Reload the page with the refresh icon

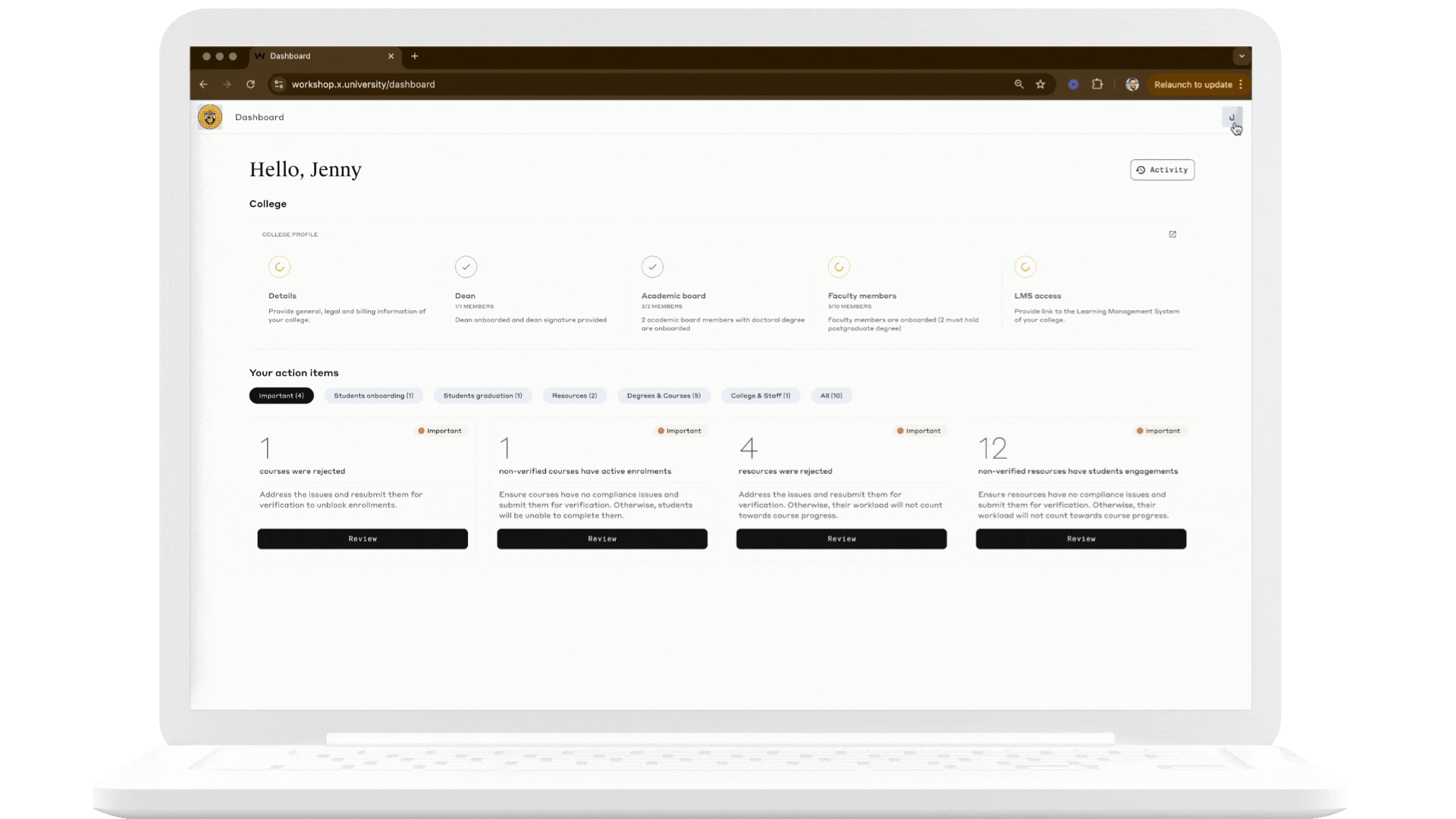click(x=250, y=84)
